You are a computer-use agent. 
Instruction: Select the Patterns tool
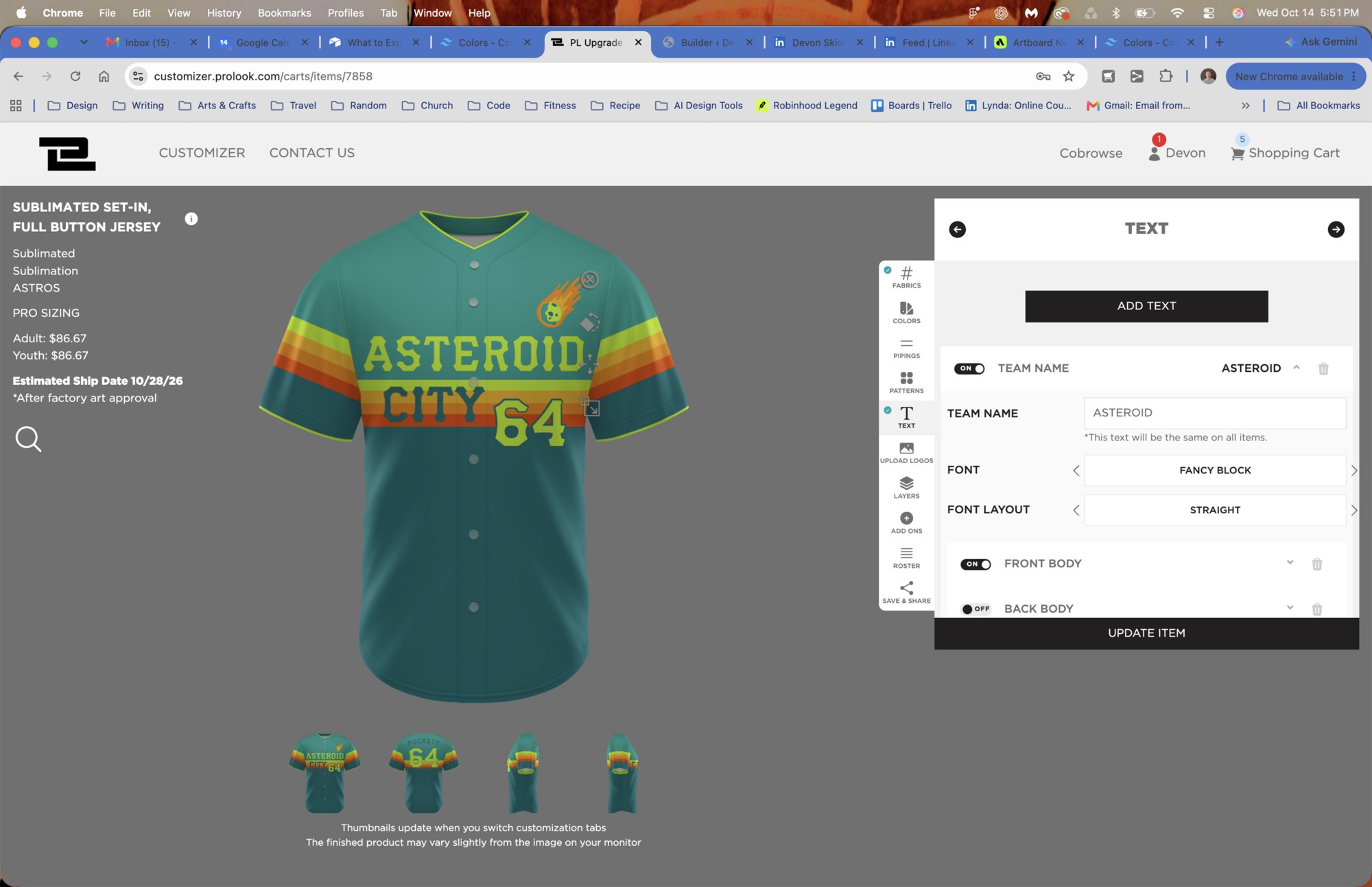(906, 383)
